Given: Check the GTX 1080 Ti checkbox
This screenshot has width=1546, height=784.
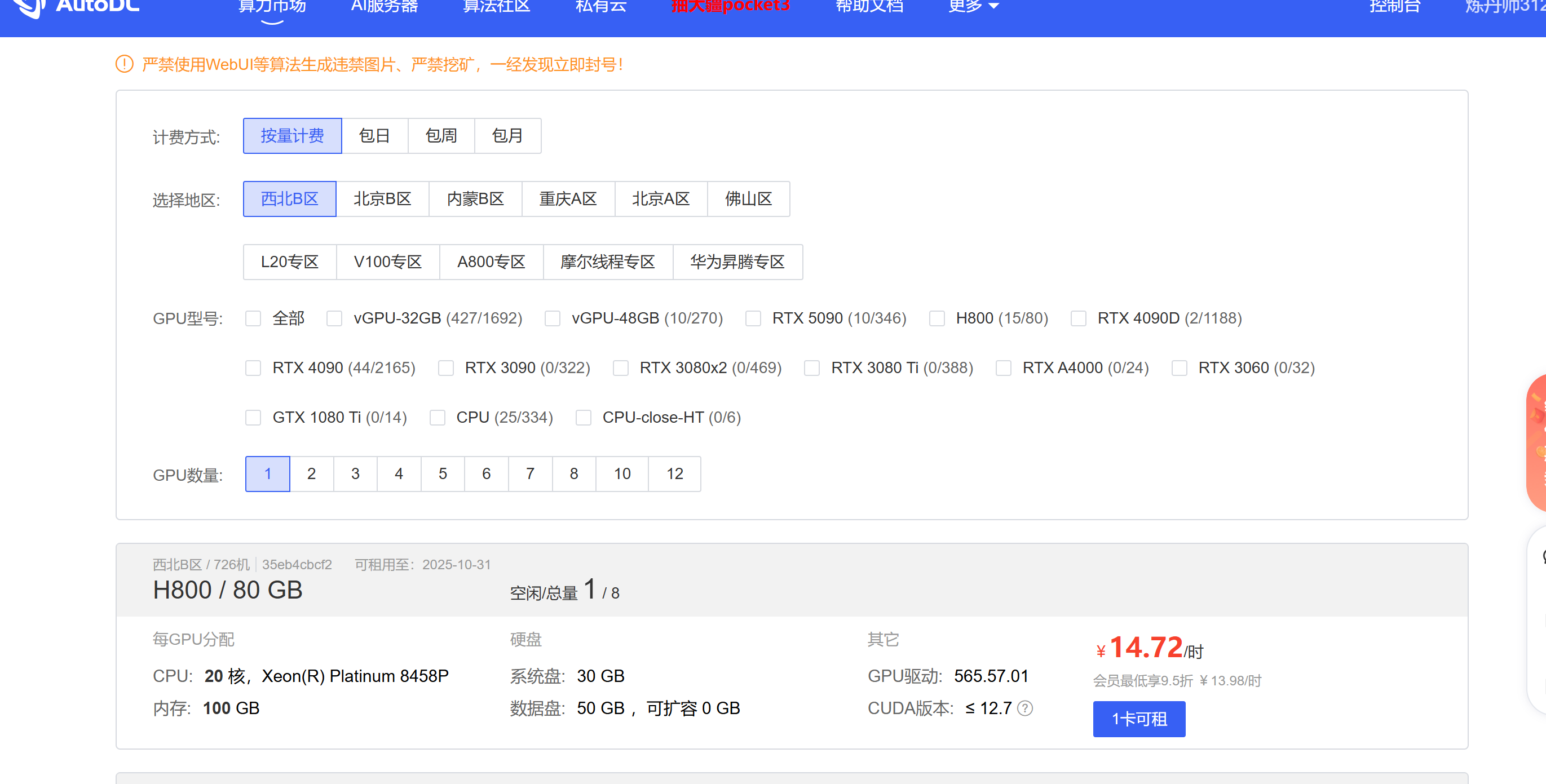Looking at the screenshot, I should (x=253, y=418).
